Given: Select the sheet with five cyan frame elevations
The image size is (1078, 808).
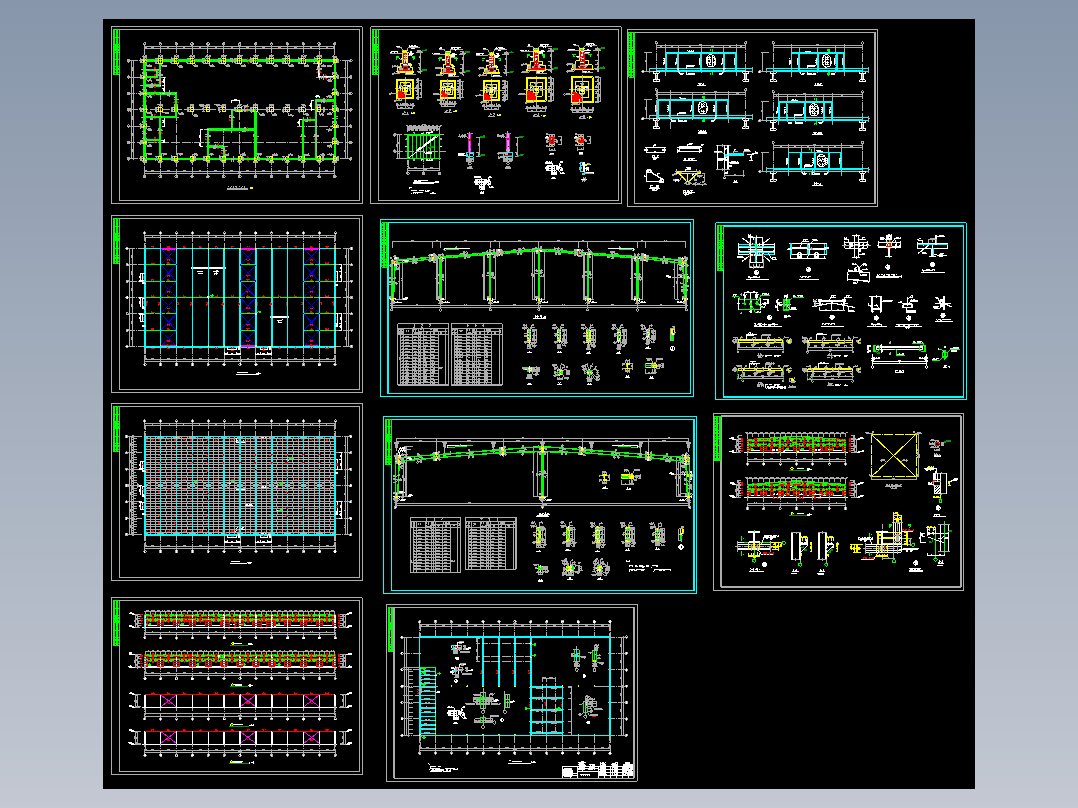Looking at the screenshot, I should pos(752,118).
